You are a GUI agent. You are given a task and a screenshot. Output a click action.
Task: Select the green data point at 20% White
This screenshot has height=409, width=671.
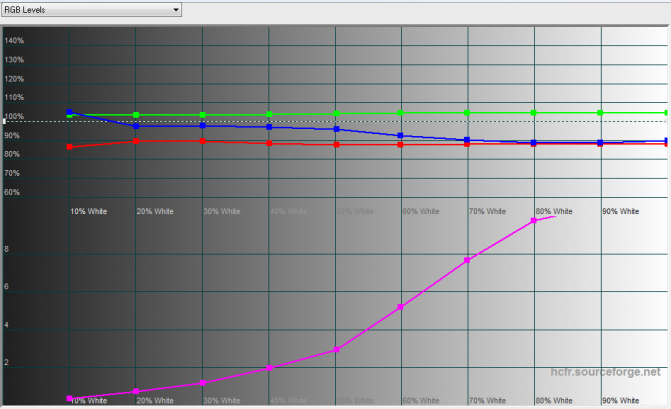[136, 115]
